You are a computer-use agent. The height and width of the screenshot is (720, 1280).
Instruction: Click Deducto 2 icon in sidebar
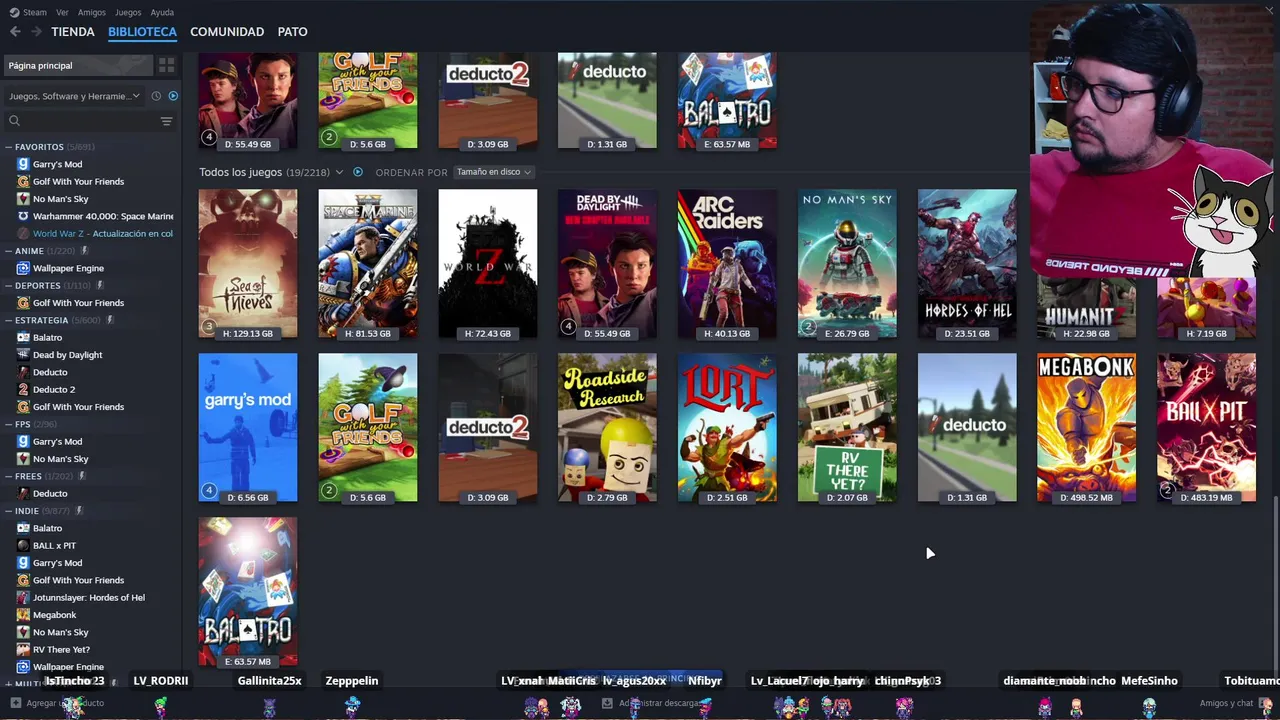click(x=23, y=390)
